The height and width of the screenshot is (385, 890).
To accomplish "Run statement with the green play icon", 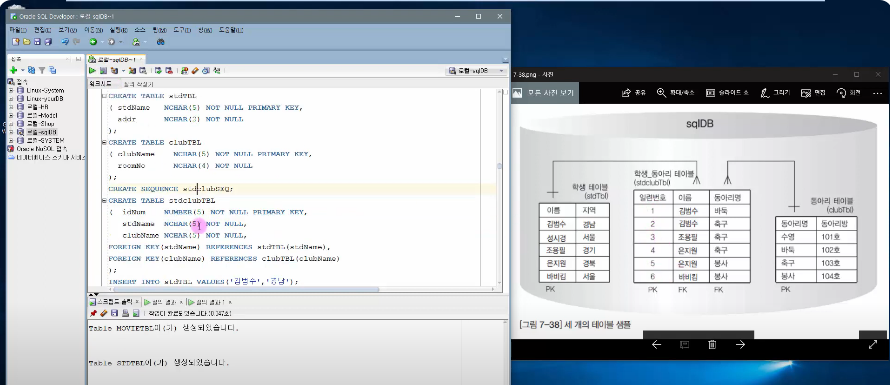I will point(92,70).
